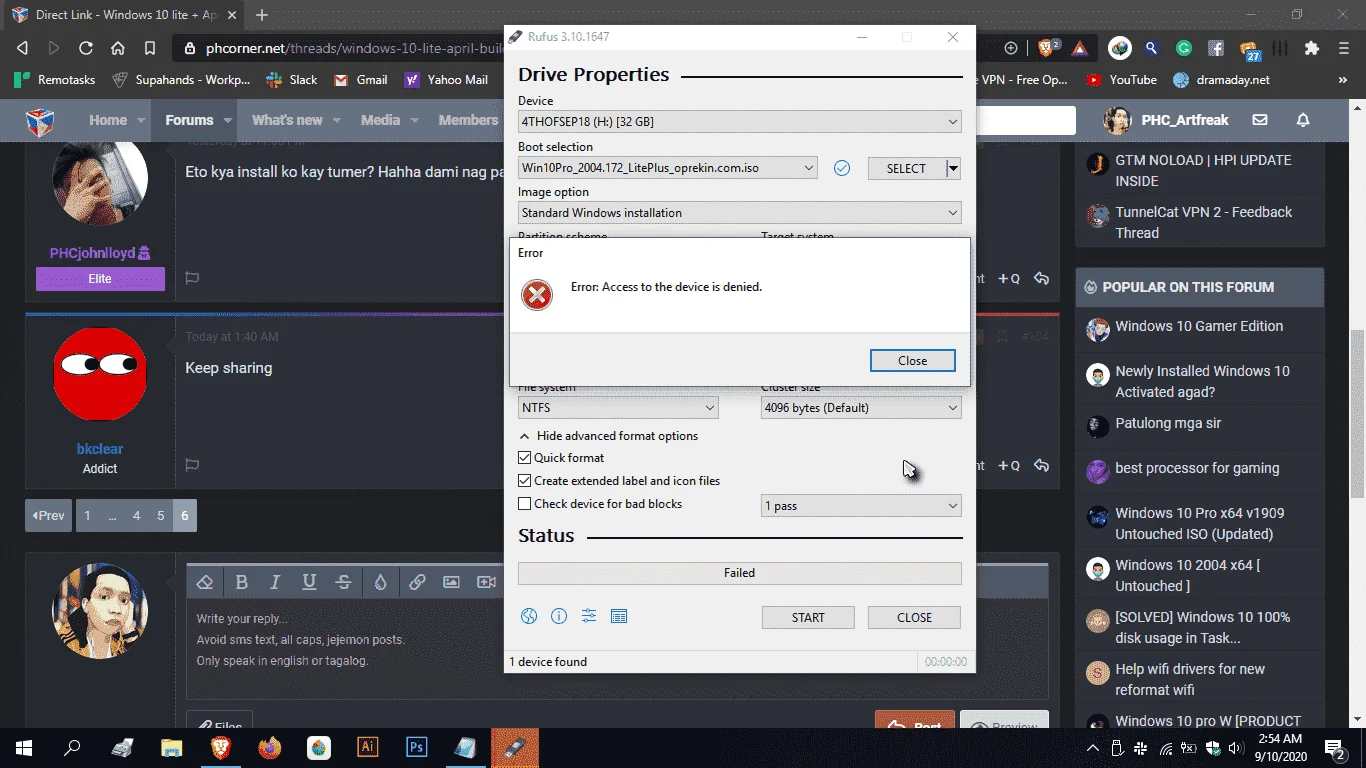
Task: Open forum alerts bell icon
Action: pyautogui.click(x=1303, y=120)
